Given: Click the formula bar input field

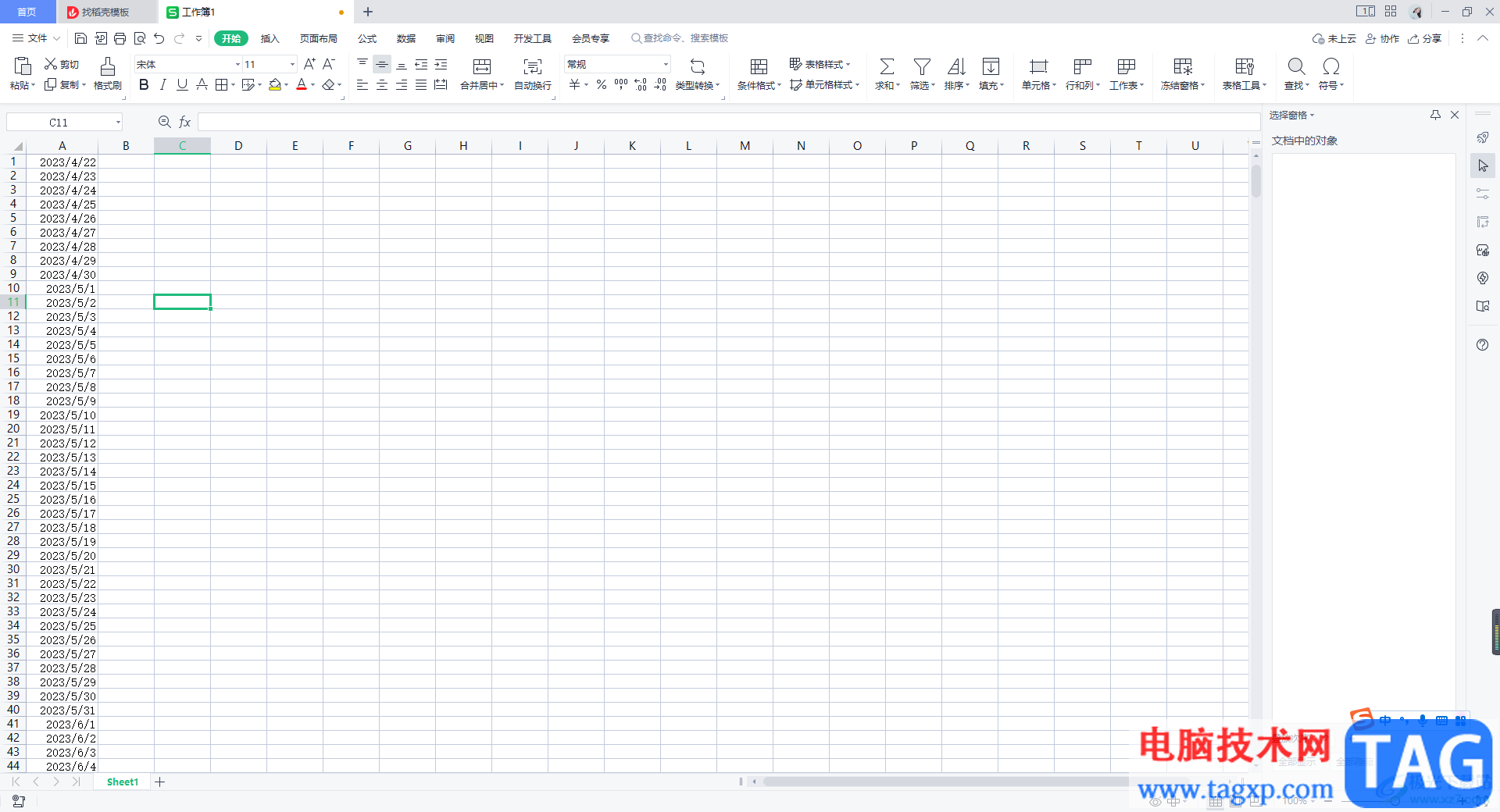Looking at the screenshot, I should [728, 122].
